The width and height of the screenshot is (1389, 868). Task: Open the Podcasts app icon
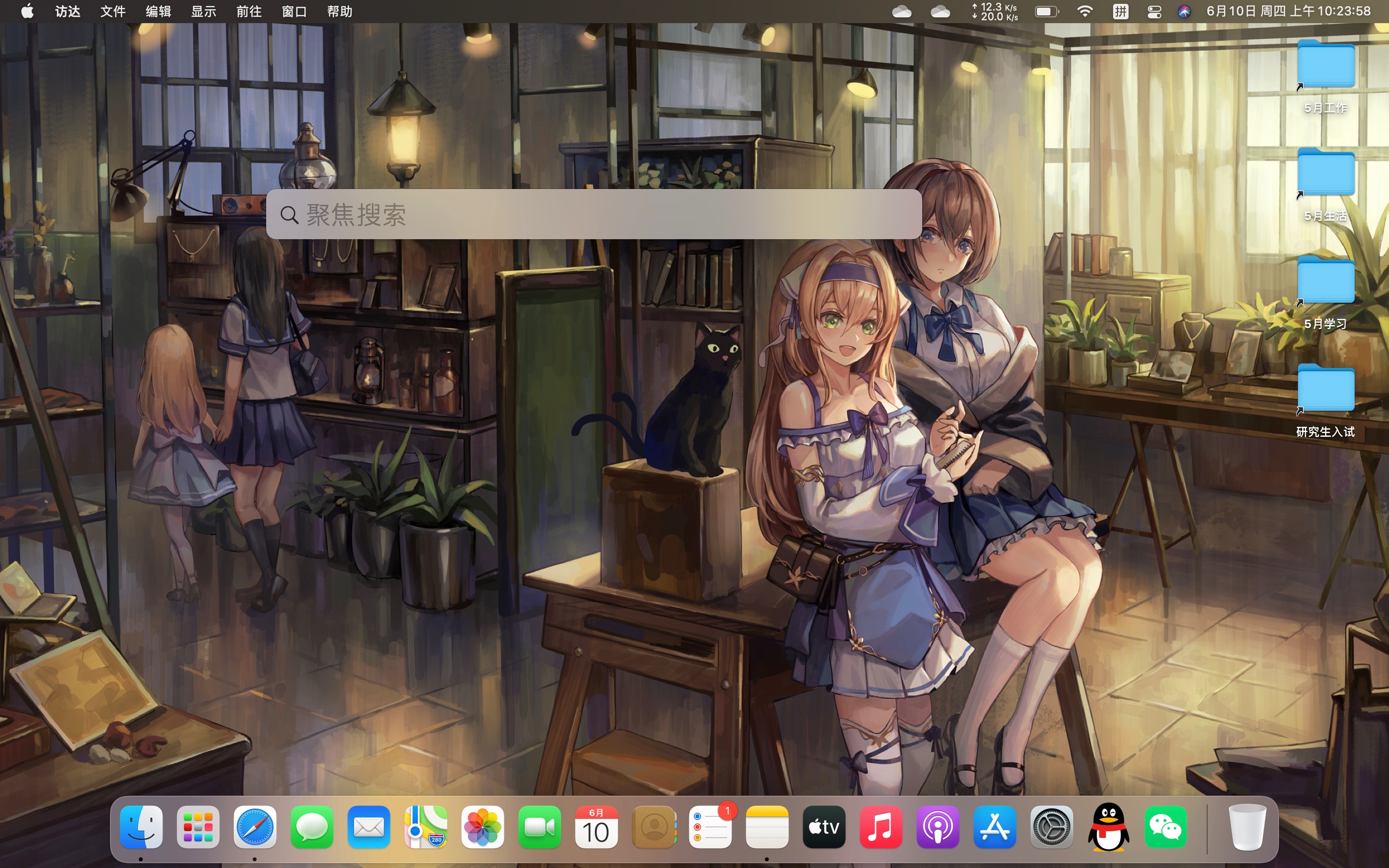click(938, 827)
